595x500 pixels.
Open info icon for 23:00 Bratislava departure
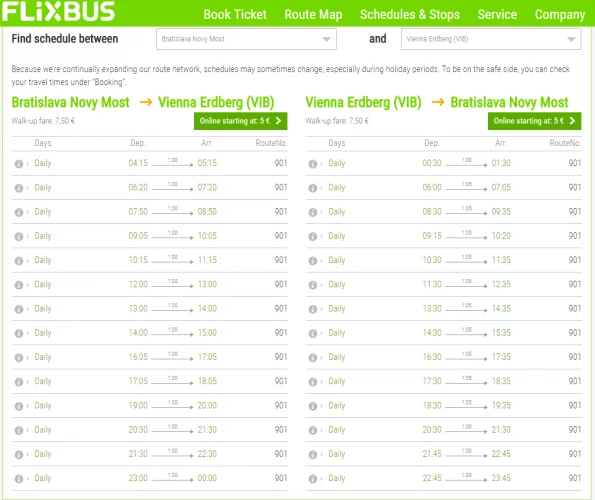click(19, 479)
